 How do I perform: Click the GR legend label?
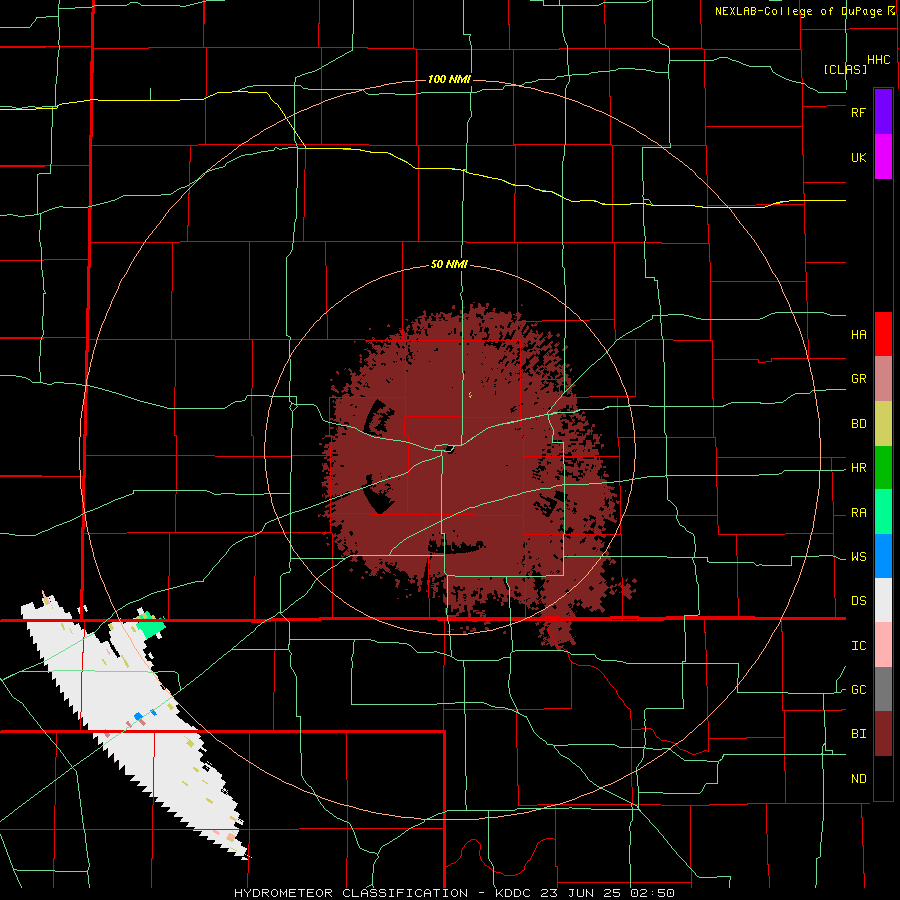coord(858,379)
